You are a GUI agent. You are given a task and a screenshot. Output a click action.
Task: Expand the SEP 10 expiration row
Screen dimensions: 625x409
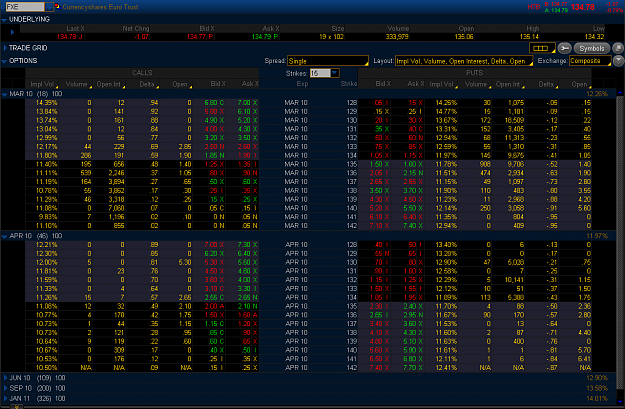pos(5,388)
